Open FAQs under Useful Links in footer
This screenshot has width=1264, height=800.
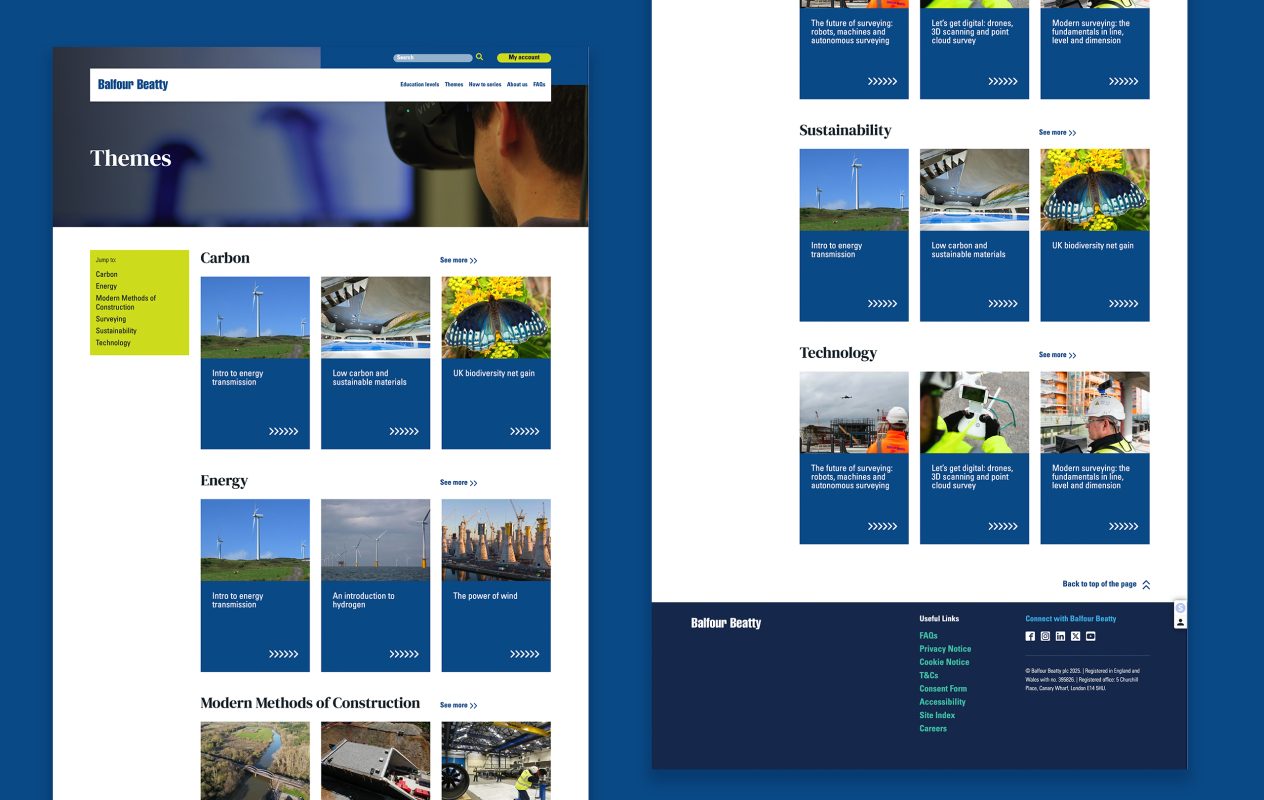tap(928, 636)
